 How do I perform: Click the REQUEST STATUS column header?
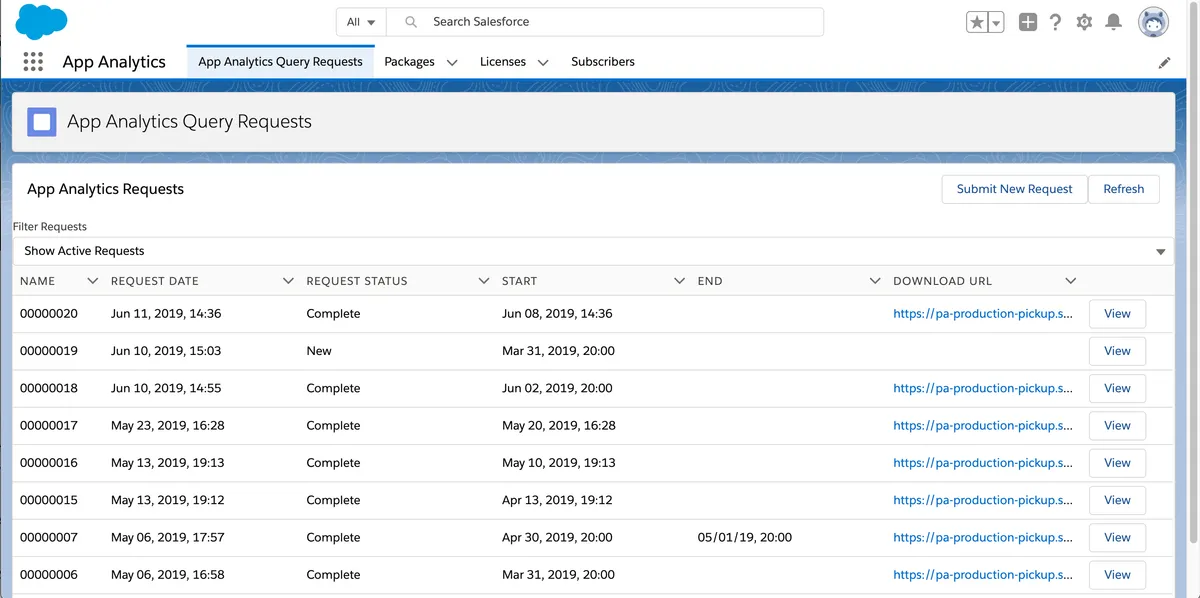click(x=357, y=281)
